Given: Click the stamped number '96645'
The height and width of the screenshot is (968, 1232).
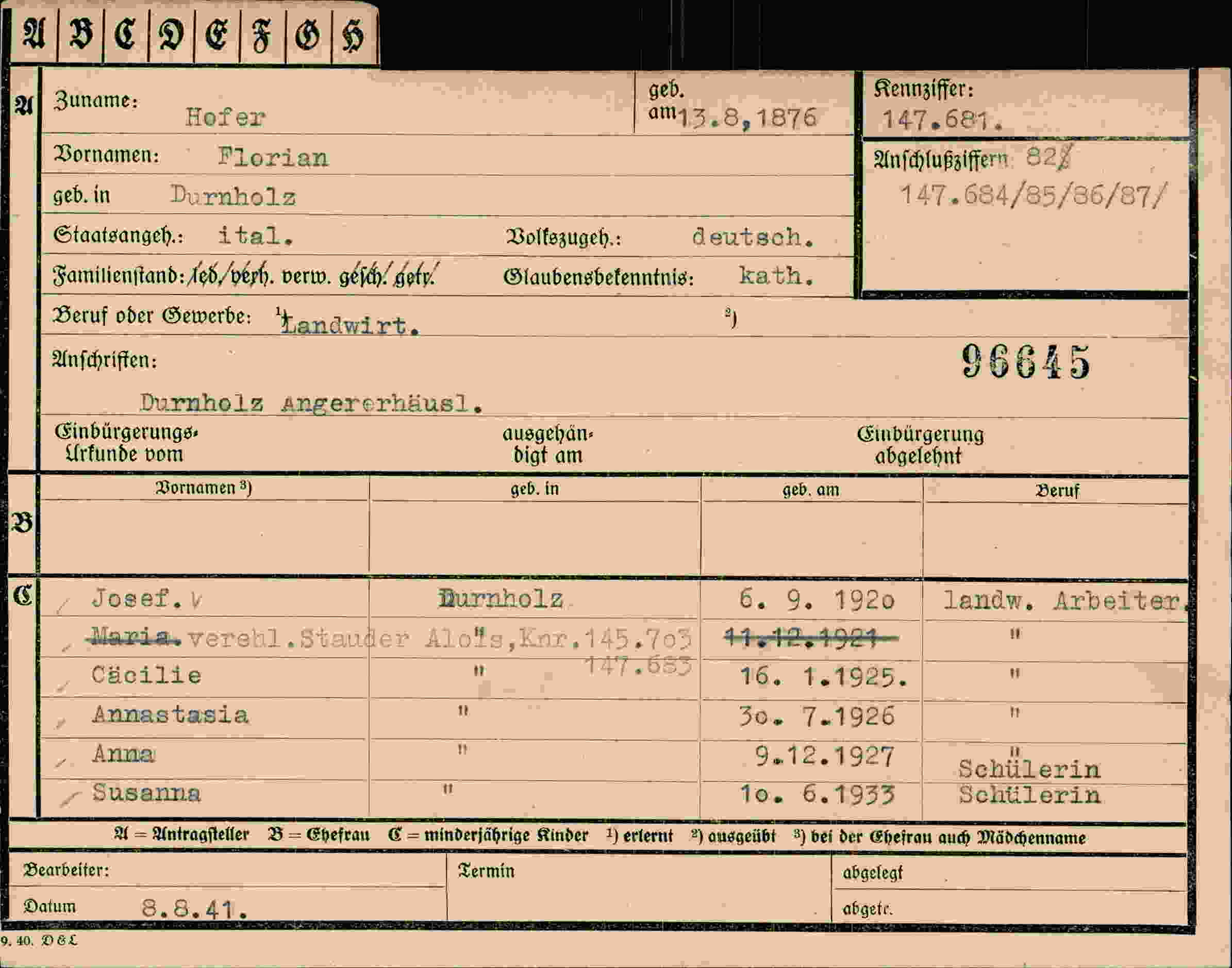Looking at the screenshot, I should (1026, 362).
